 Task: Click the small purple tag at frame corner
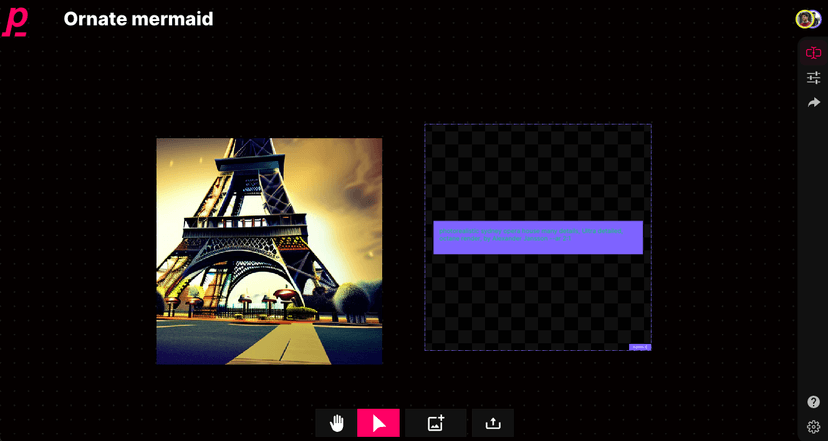point(640,347)
